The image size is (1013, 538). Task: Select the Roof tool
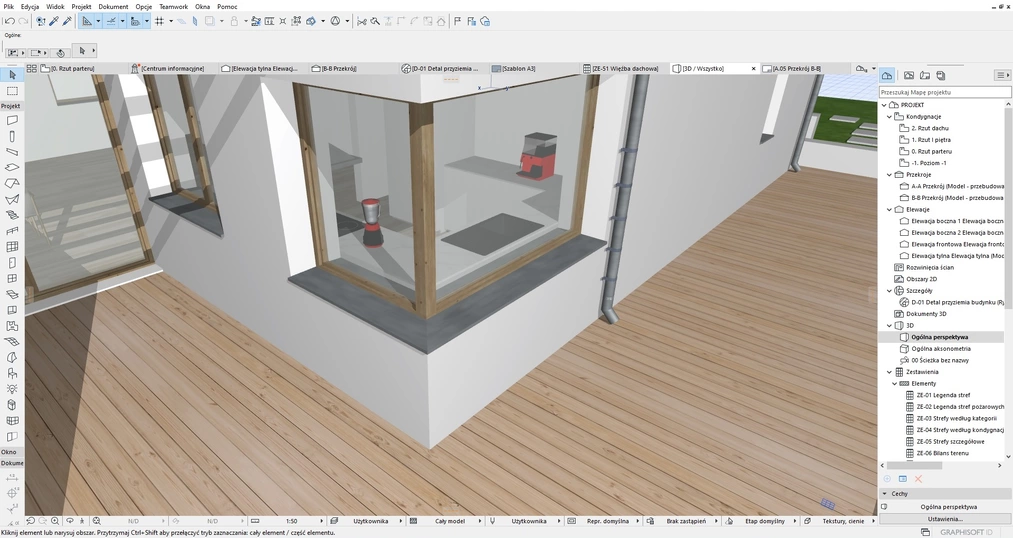coord(12,183)
